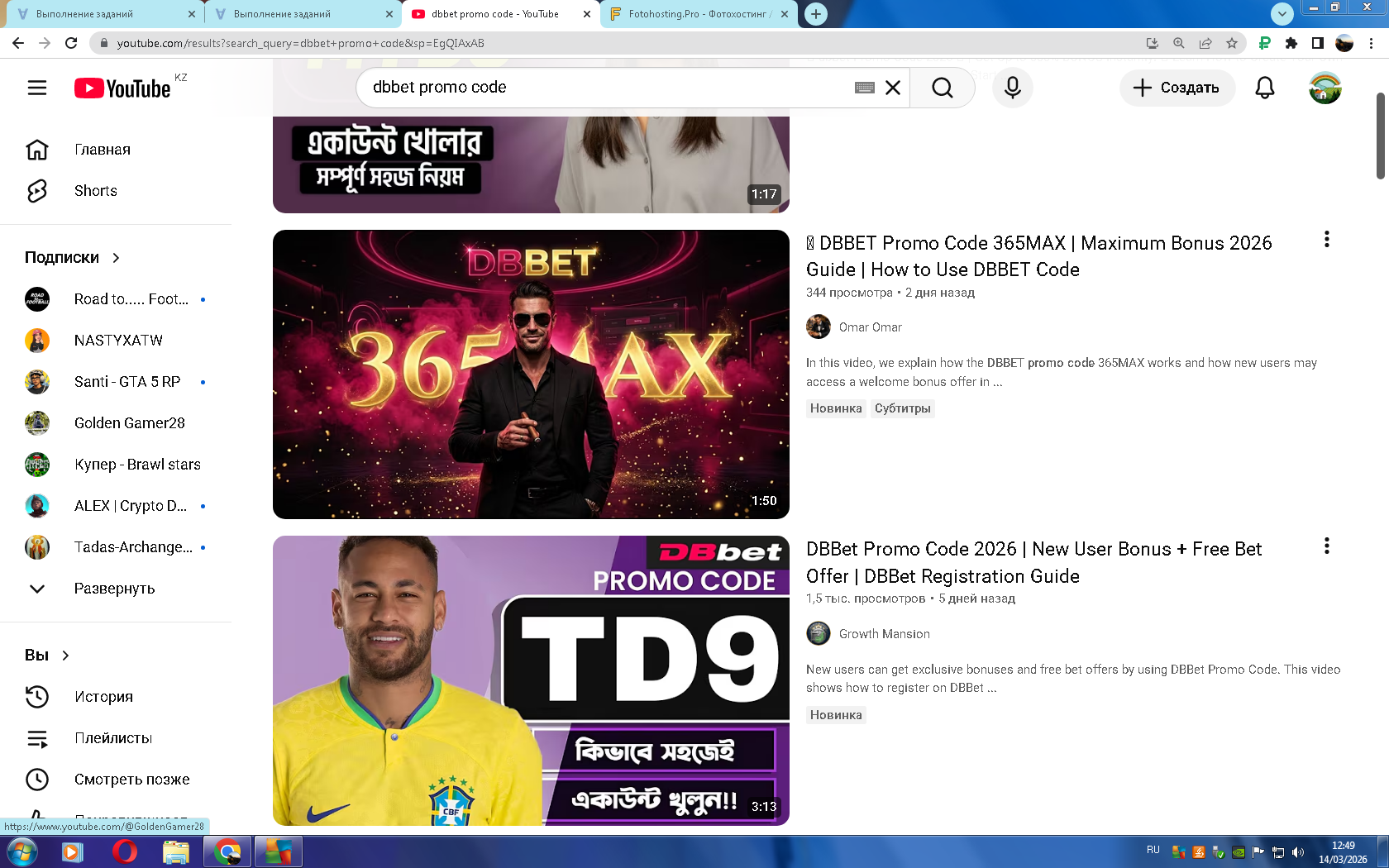
Task: Go back in Chrome
Action: [x=18, y=43]
